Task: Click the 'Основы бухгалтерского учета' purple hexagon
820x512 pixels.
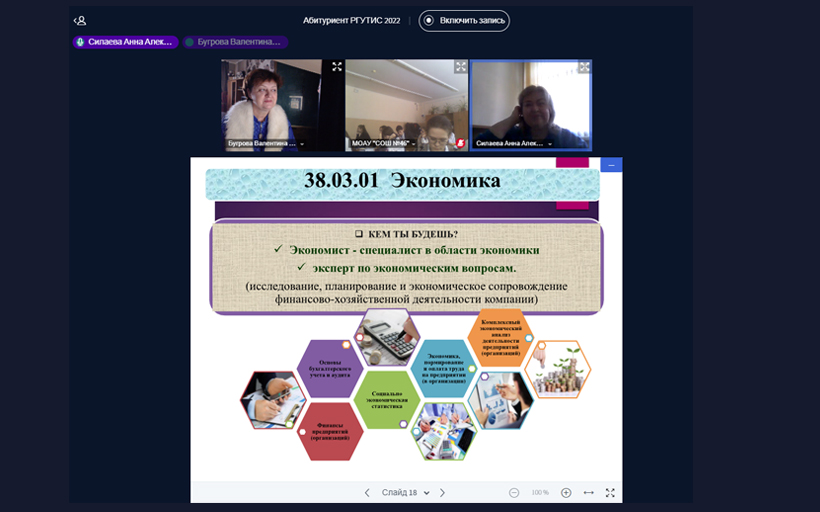Action: point(330,369)
